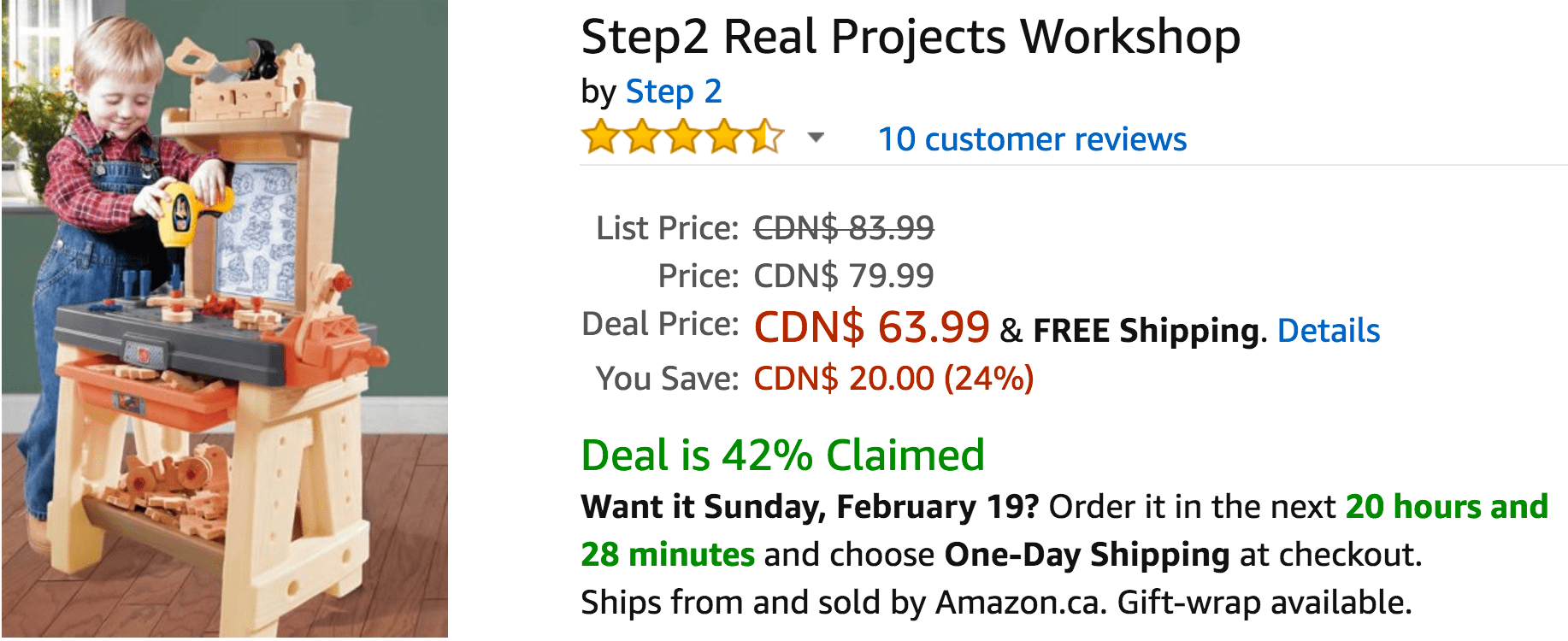
Task: Open the 10 customer reviews link
Action: click(1033, 139)
